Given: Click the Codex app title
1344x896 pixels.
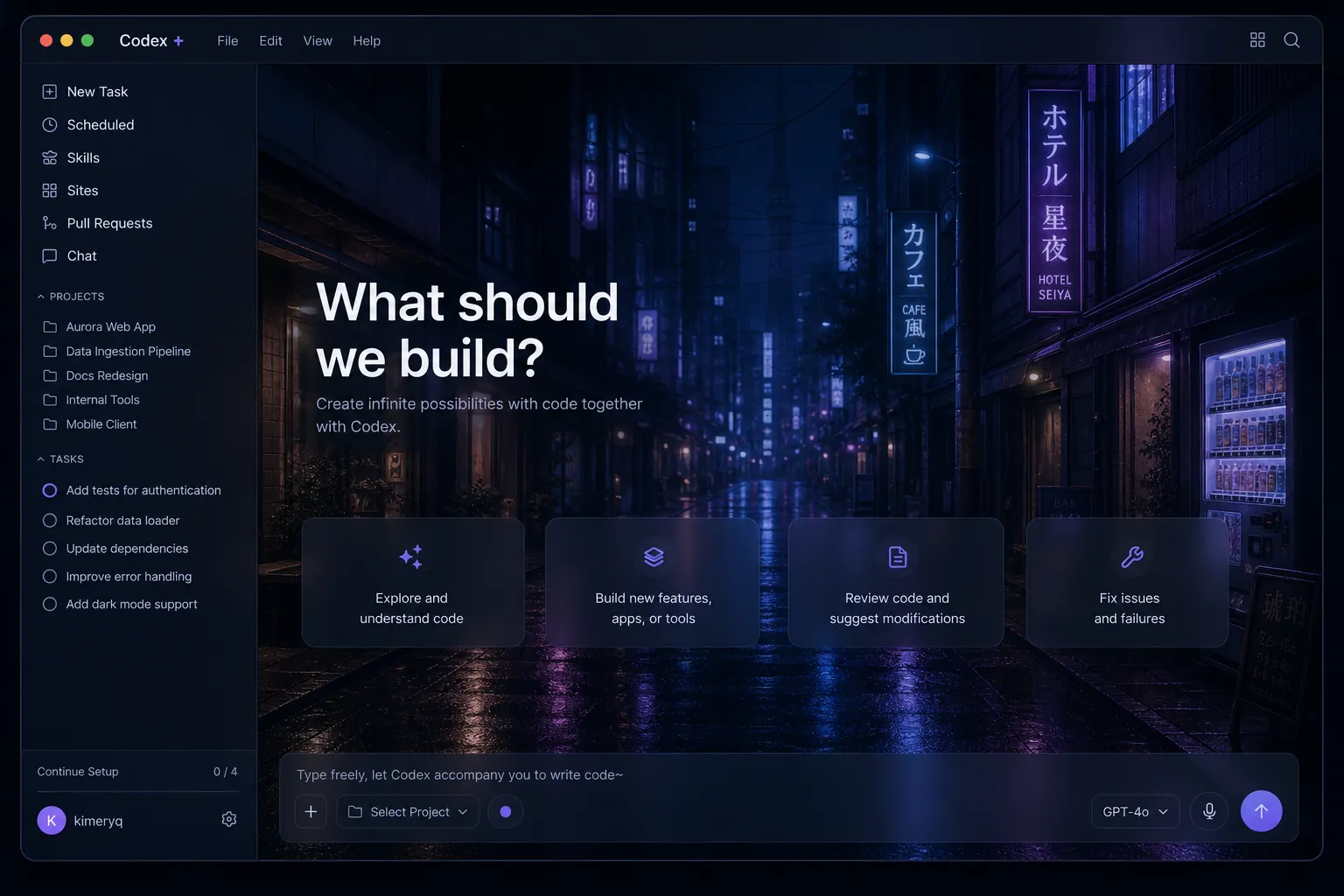Looking at the screenshot, I should pos(143,40).
